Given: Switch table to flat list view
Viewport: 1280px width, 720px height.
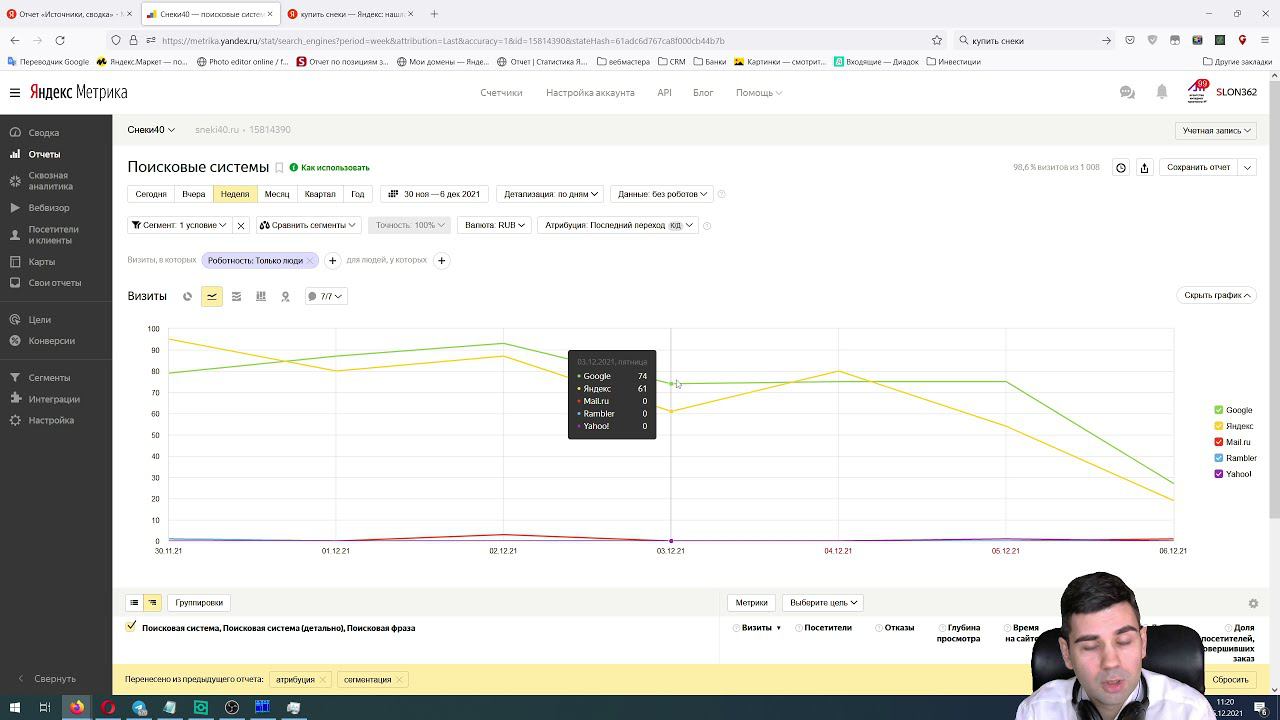Looking at the screenshot, I should (134, 603).
